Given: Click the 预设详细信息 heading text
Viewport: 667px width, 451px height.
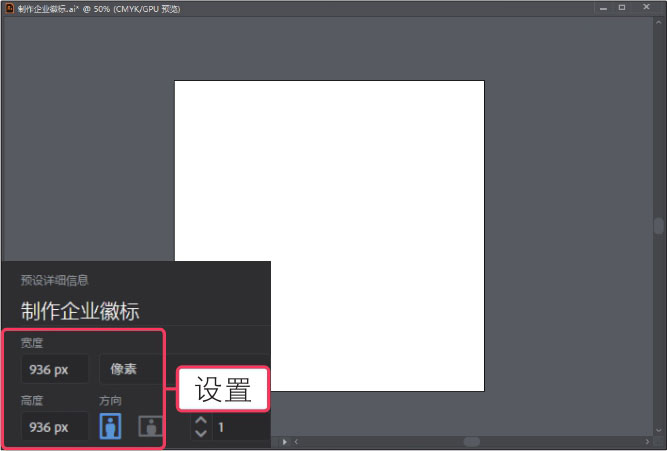Looking at the screenshot, I should click(54, 280).
